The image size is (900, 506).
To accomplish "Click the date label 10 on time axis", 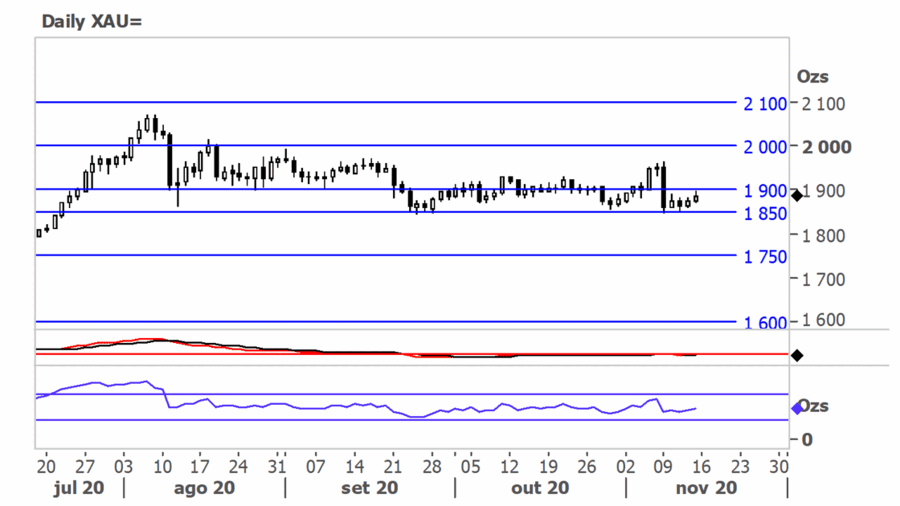I will coord(162,466).
